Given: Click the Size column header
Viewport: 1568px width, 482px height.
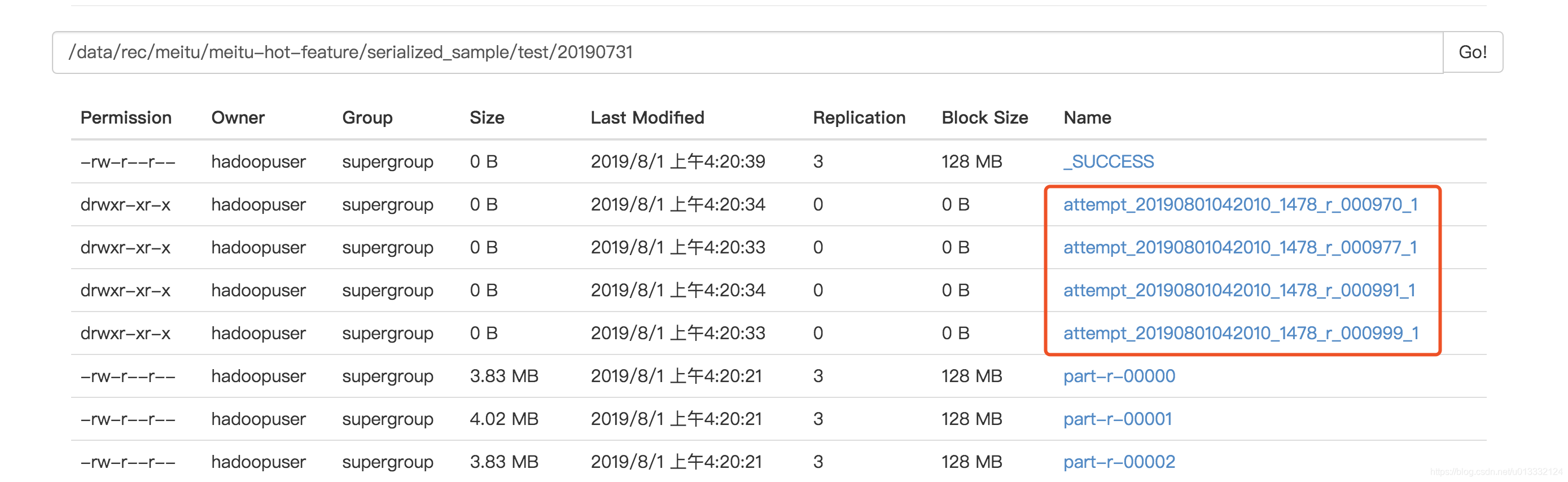Looking at the screenshot, I should pyautogui.click(x=487, y=117).
